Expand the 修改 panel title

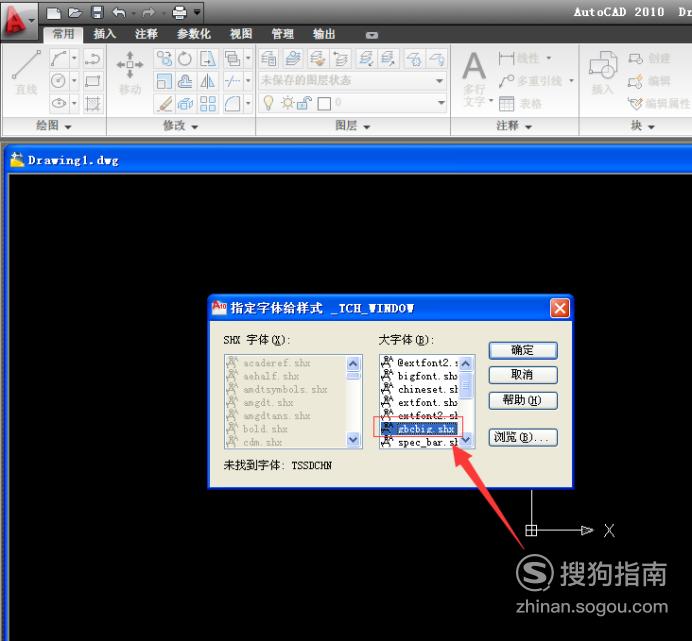click(180, 126)
